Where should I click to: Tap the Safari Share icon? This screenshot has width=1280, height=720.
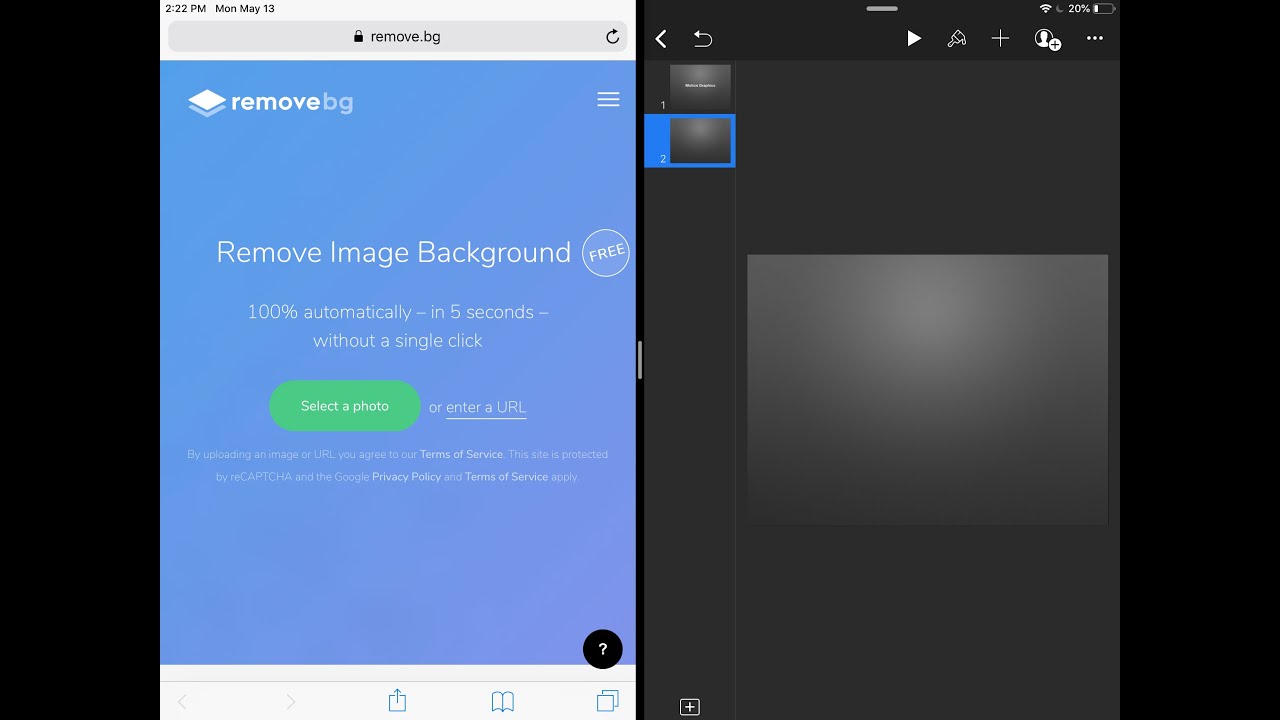[397, 700]
